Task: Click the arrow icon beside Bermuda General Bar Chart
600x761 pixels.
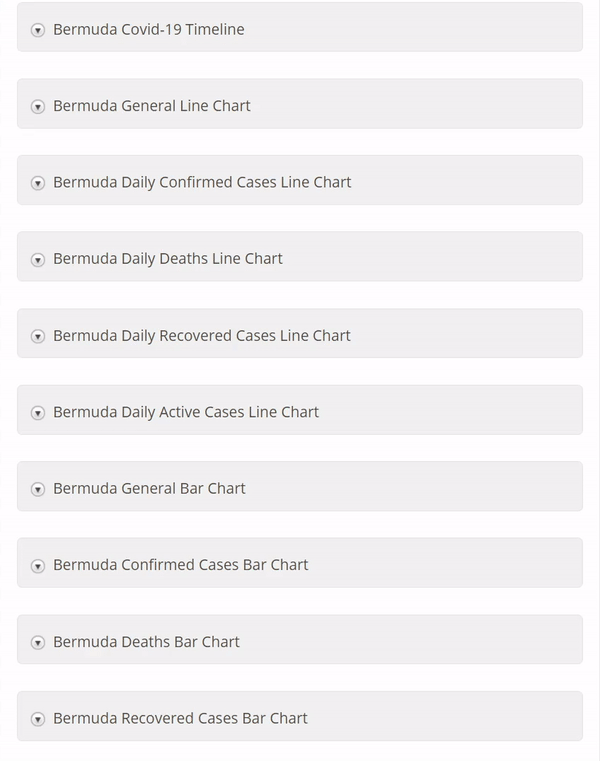Action: tap(38, 489)
